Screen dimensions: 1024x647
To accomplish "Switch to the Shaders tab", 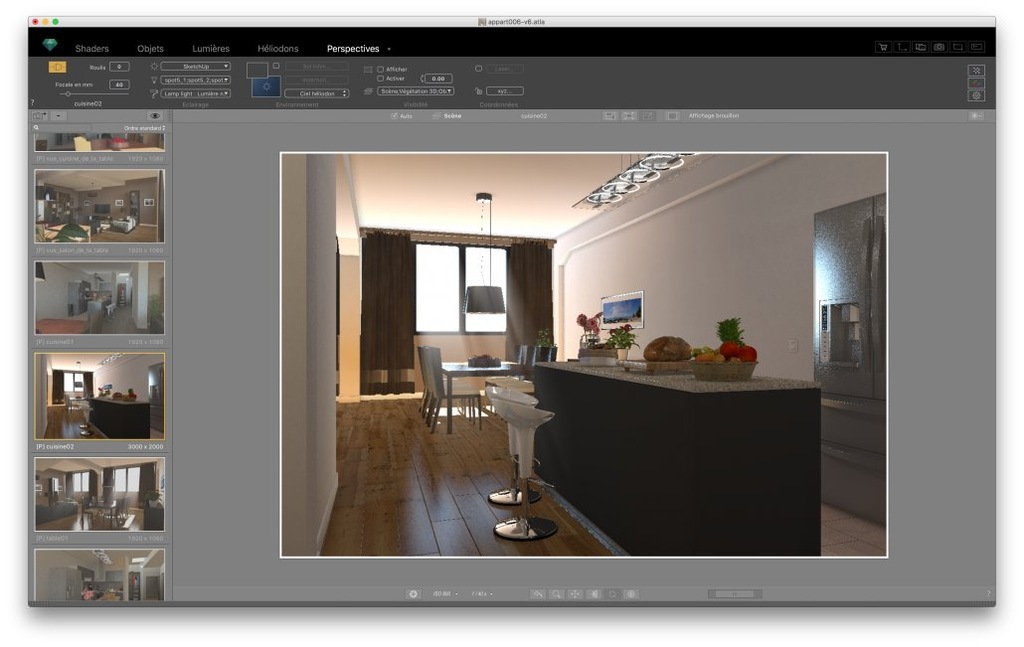I will [92, 49].
